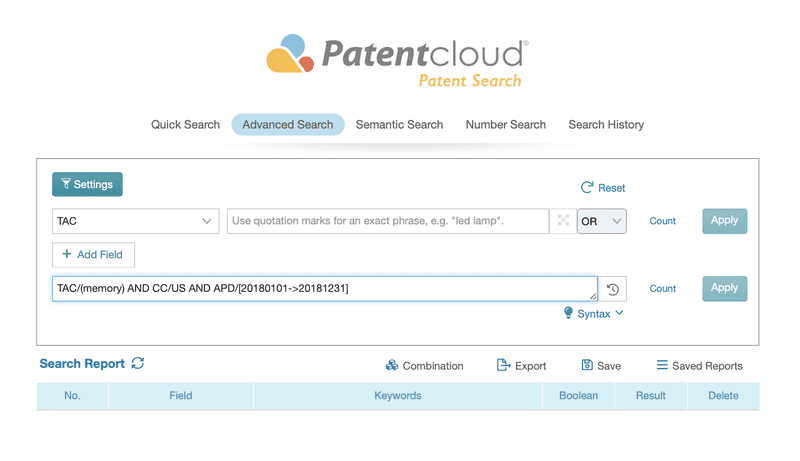Switch to Semantic Search tab
The image size is (800, 461).
coord(399,124)
